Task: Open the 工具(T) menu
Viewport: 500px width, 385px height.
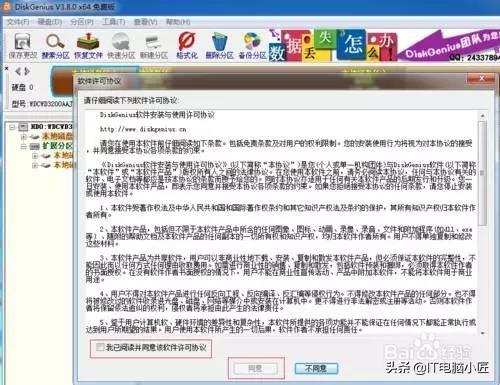Action: [x=113, y=22]
